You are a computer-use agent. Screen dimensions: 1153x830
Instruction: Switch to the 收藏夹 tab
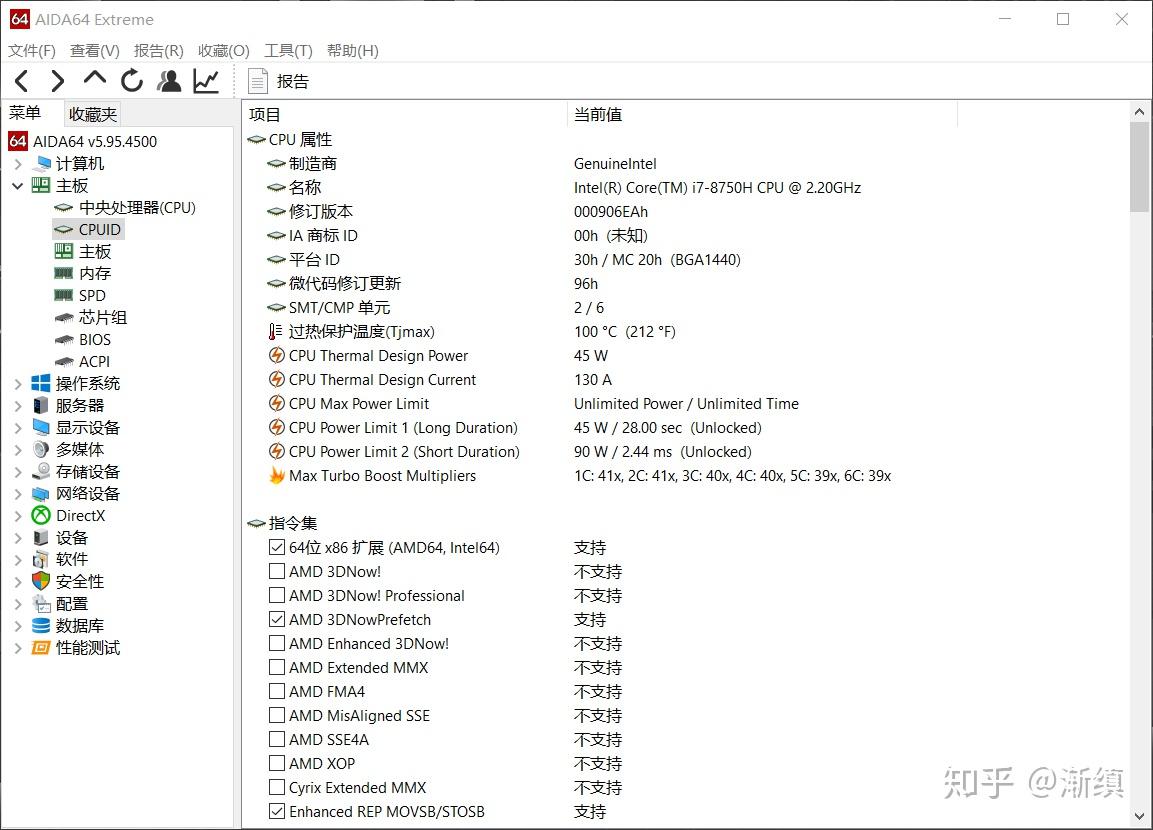[x=92, y=113]
